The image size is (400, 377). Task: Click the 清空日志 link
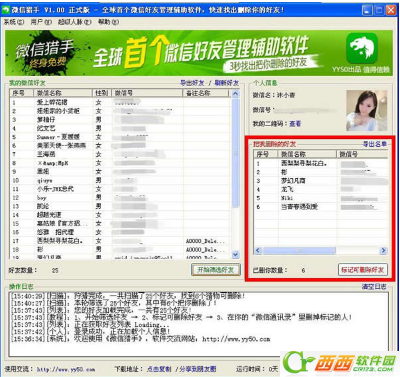click(374, 287)
